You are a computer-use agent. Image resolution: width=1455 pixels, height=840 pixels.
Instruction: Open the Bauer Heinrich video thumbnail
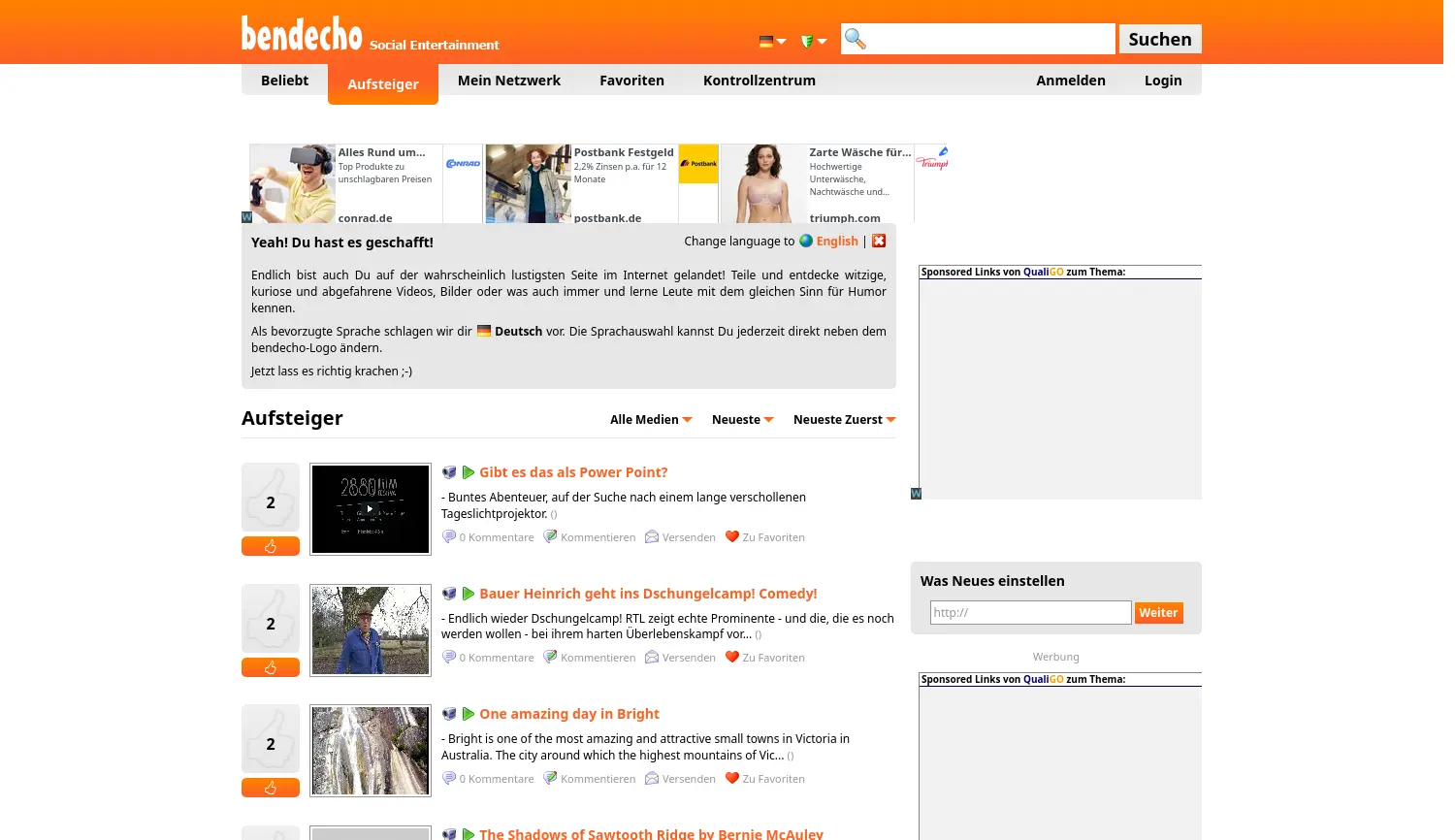coord(371,630)
